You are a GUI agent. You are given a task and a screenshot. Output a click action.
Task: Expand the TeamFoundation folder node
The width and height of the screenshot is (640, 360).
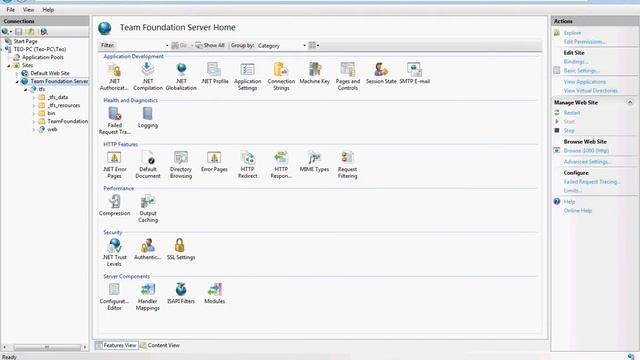pyautogui.click(x=33, y=121)
